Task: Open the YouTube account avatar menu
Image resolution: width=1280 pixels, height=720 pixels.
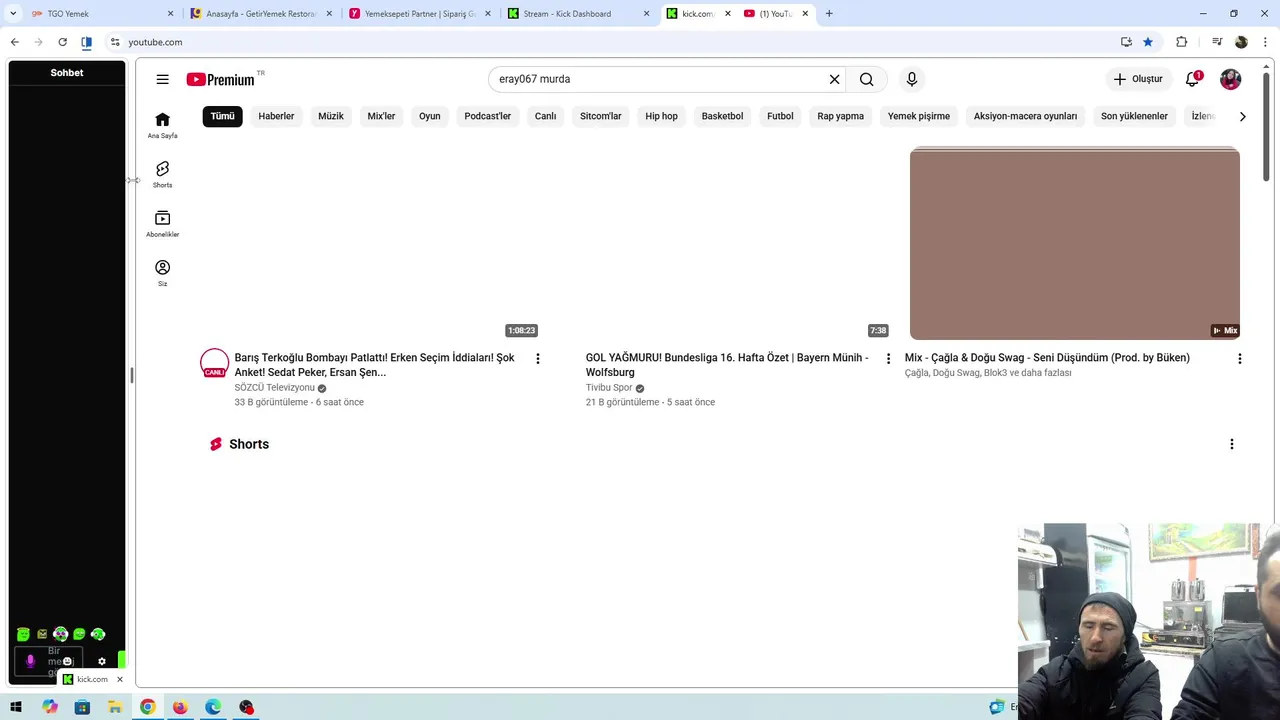Action: click(x=1230, y=79)
